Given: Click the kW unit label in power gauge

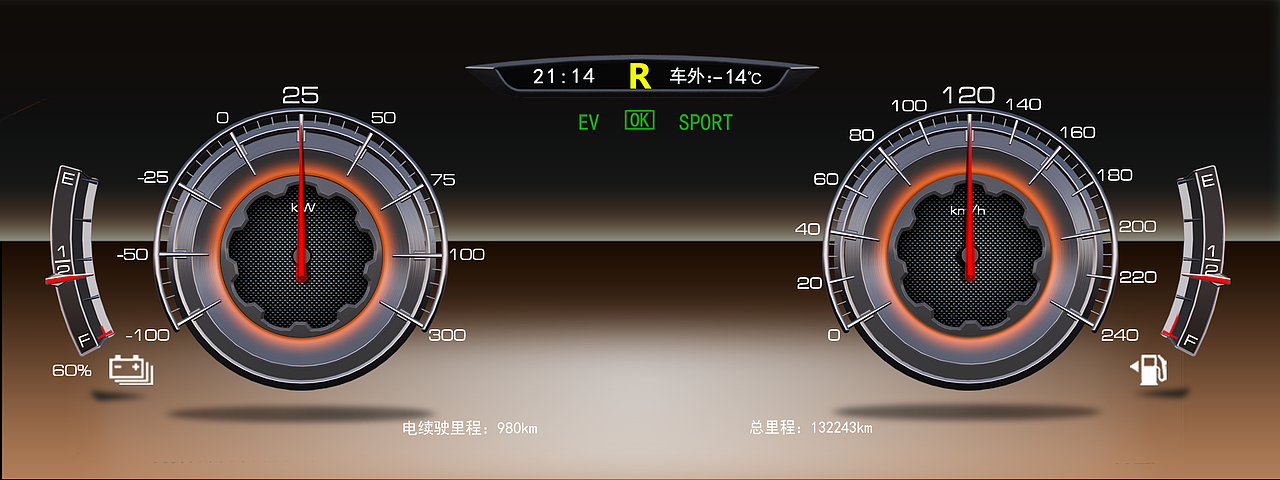Looking at the screenshot, I should [303, 208].
